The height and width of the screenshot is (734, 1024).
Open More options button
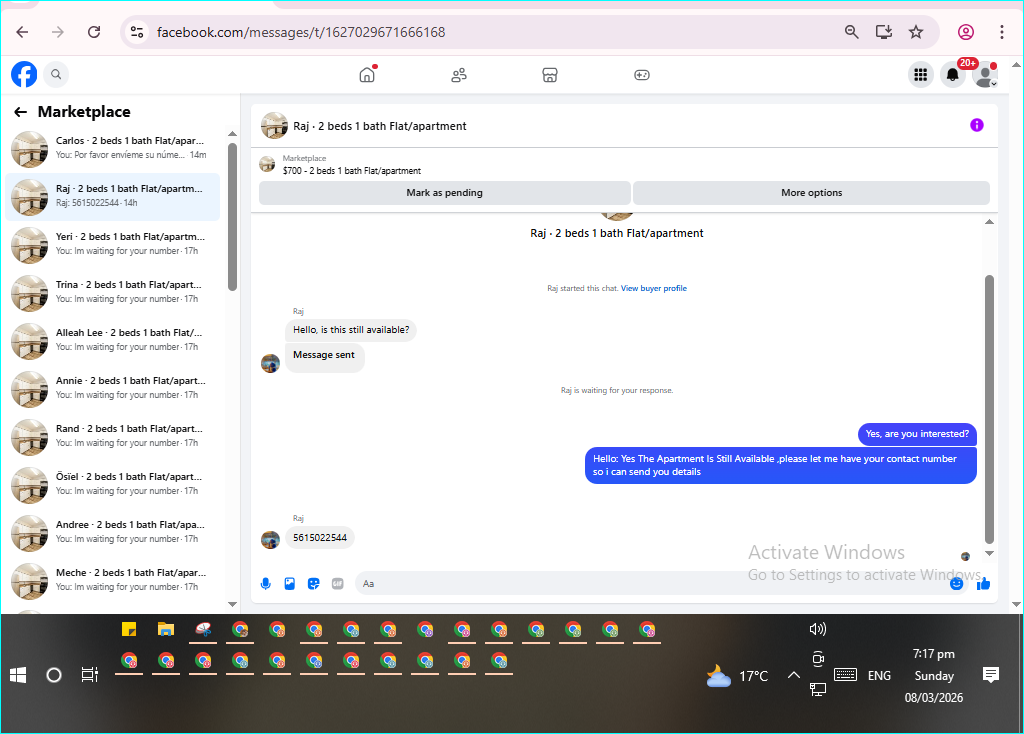[812, 193]
